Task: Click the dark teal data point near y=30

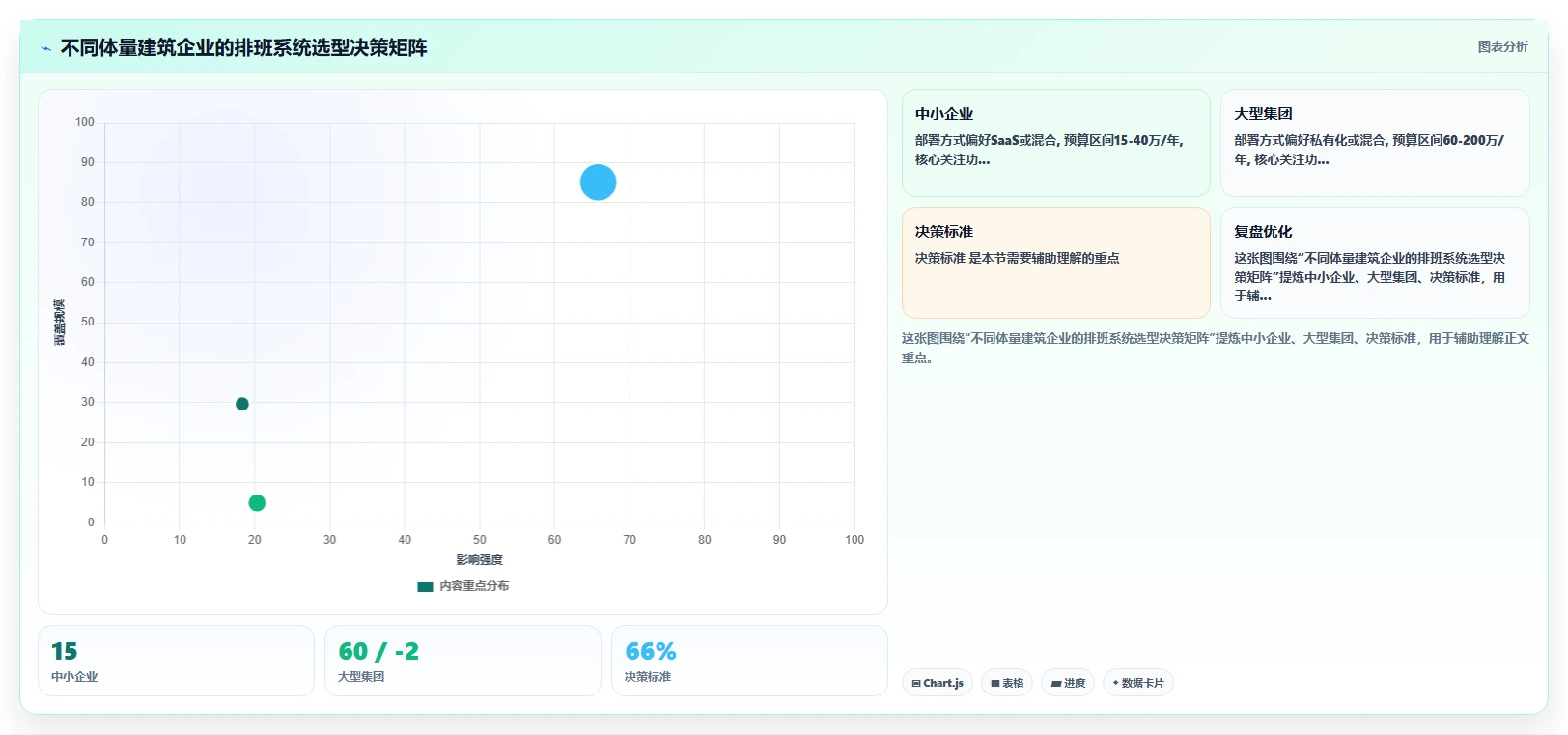Action: (242, 404)
